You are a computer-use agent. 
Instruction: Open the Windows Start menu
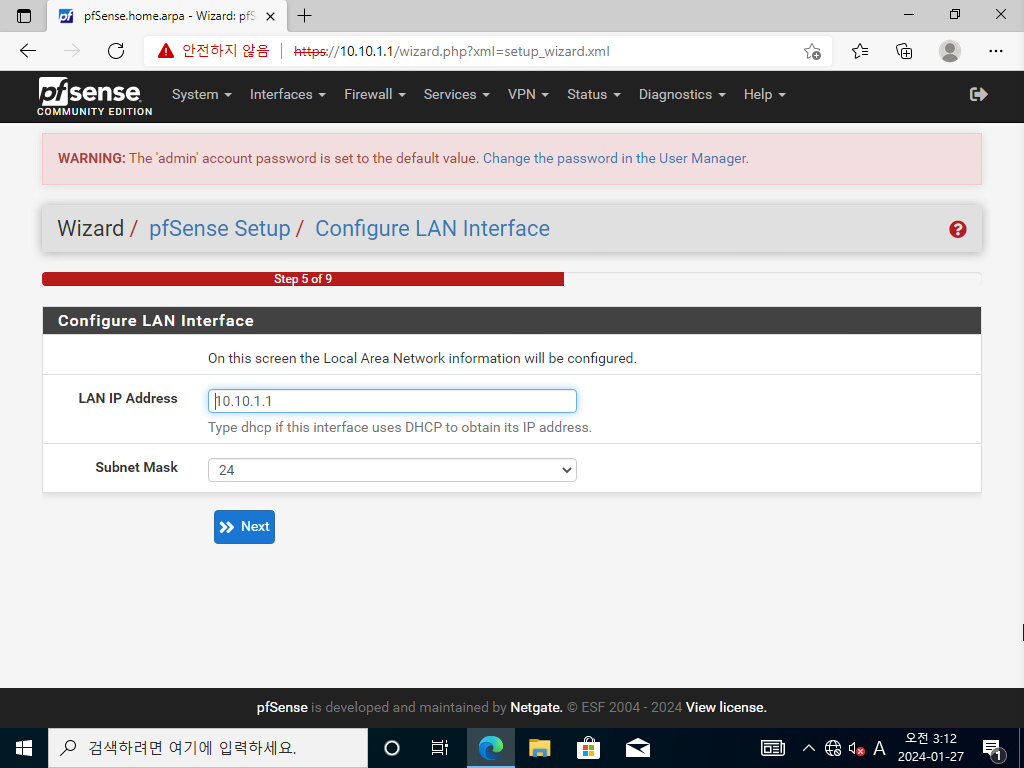24,748
